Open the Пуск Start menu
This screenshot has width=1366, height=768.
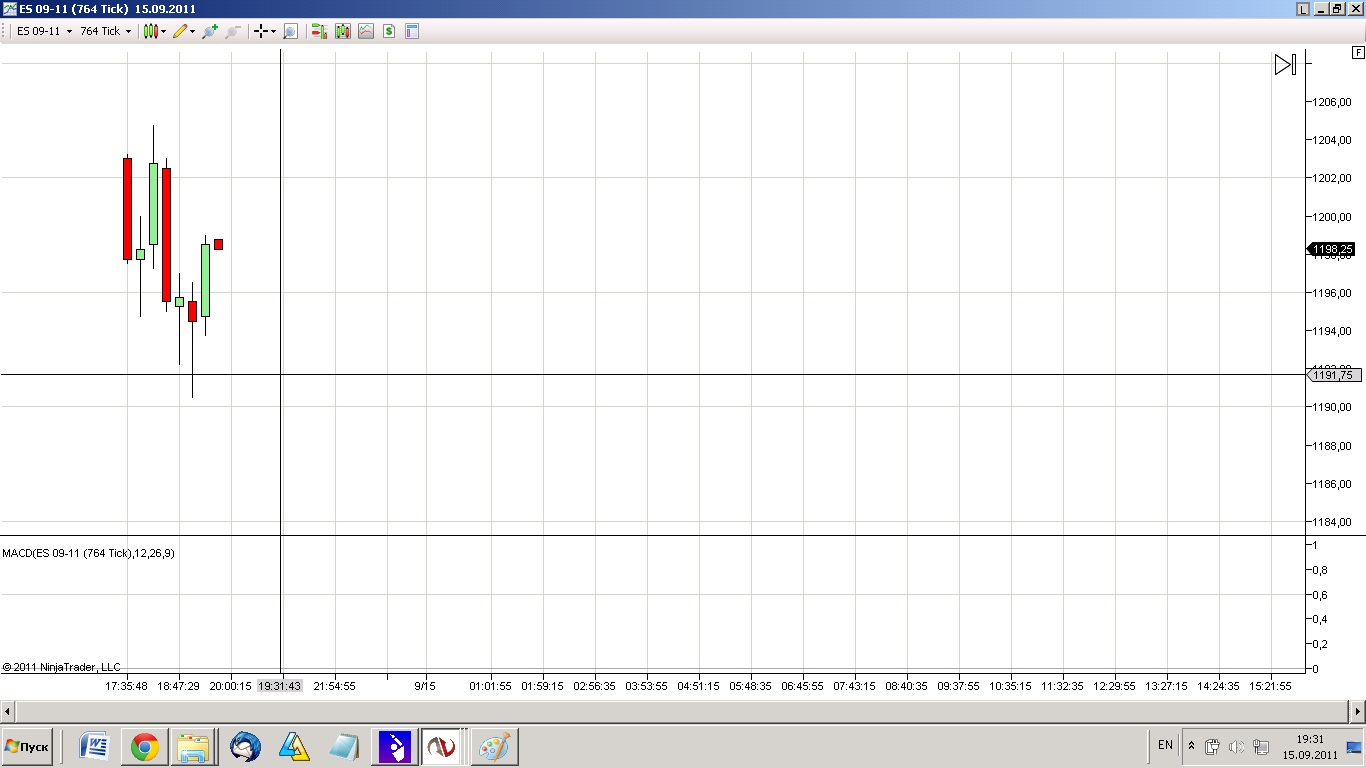point(27,747)
